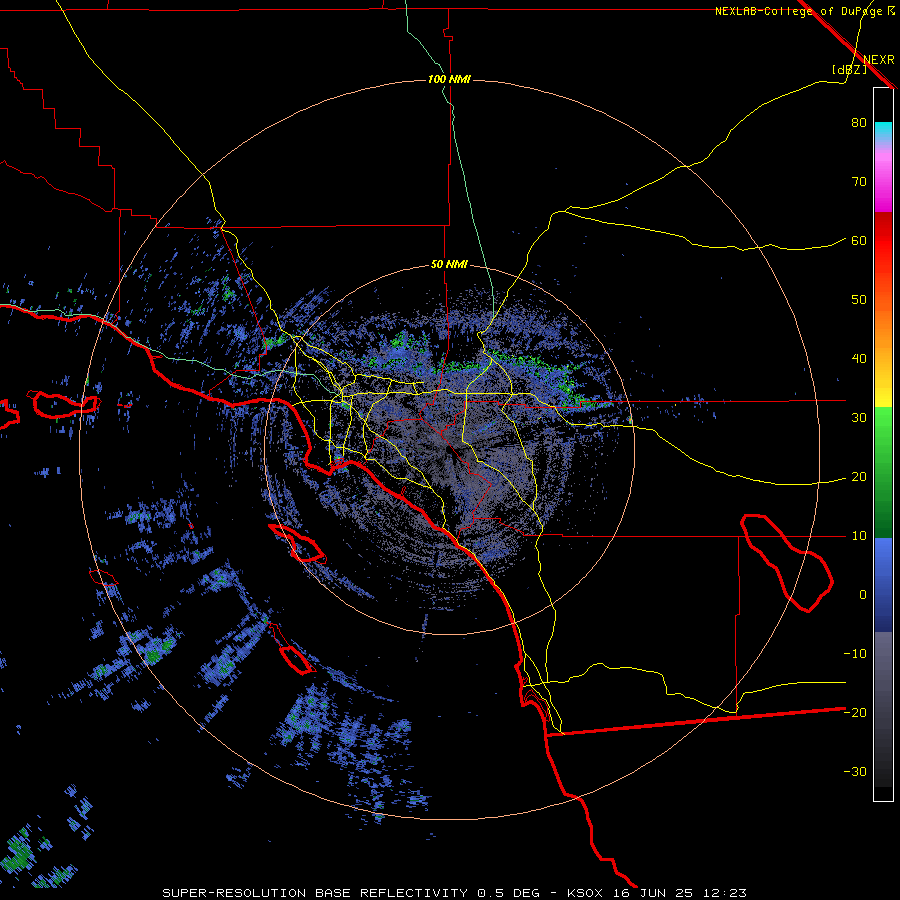The image size is (900, 900).
Task: Click the dark radar site center point
Action: [x=449, y=450]
